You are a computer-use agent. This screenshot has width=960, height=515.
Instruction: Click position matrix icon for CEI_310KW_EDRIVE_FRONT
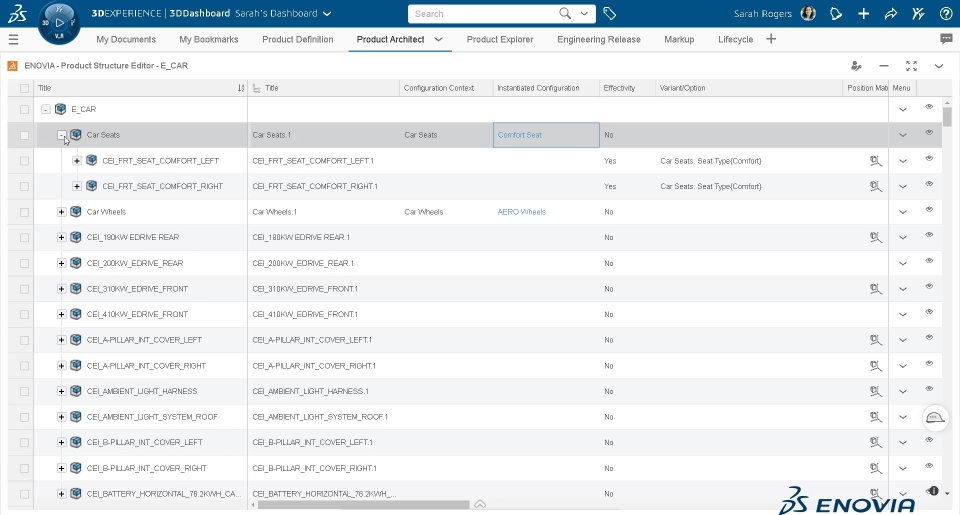pos(876,289)
